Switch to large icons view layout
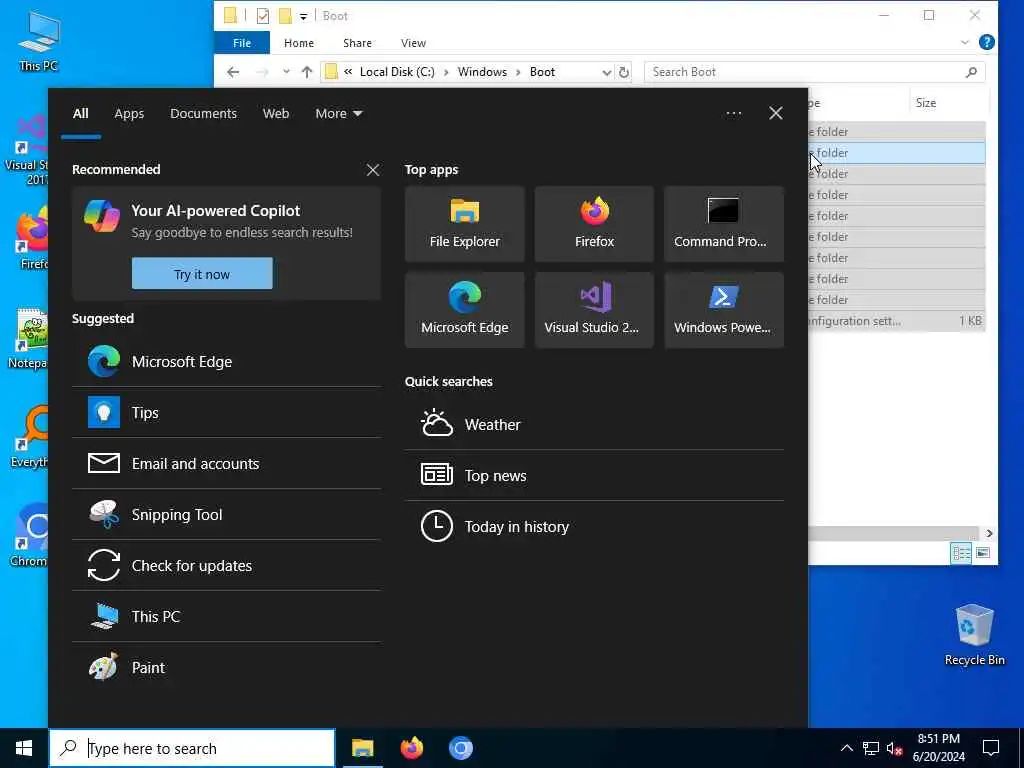This screenshot has height=768, width=1024. (982, 553)
